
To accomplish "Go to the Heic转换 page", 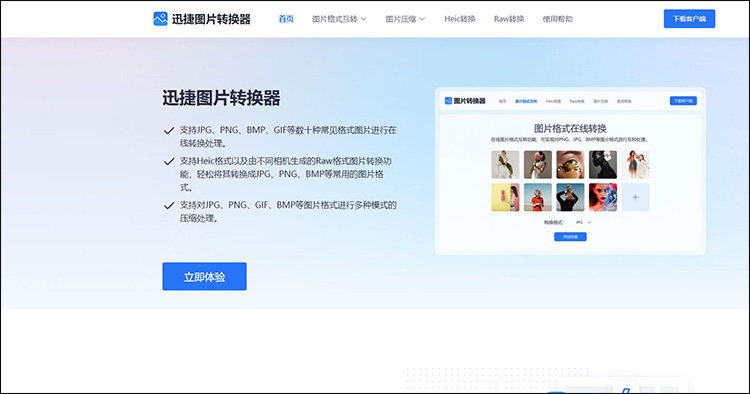I will pyautogui.click(x=460, y=19).
